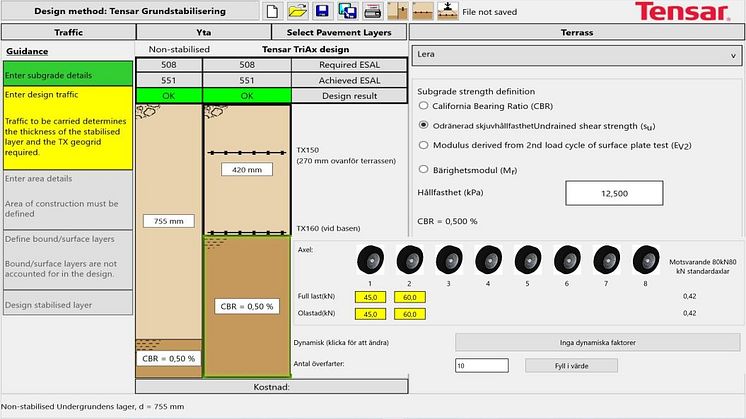Select loaded platform design toolbar icon

coord(447,11)
